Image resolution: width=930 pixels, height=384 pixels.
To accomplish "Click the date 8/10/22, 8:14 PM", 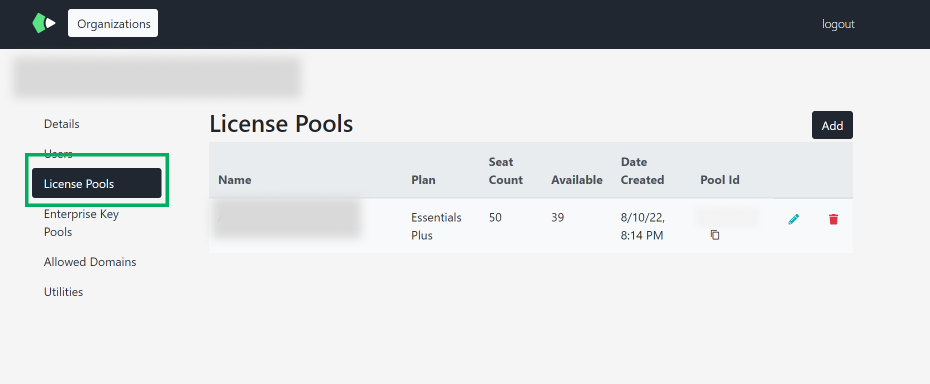I will point(643,226).
